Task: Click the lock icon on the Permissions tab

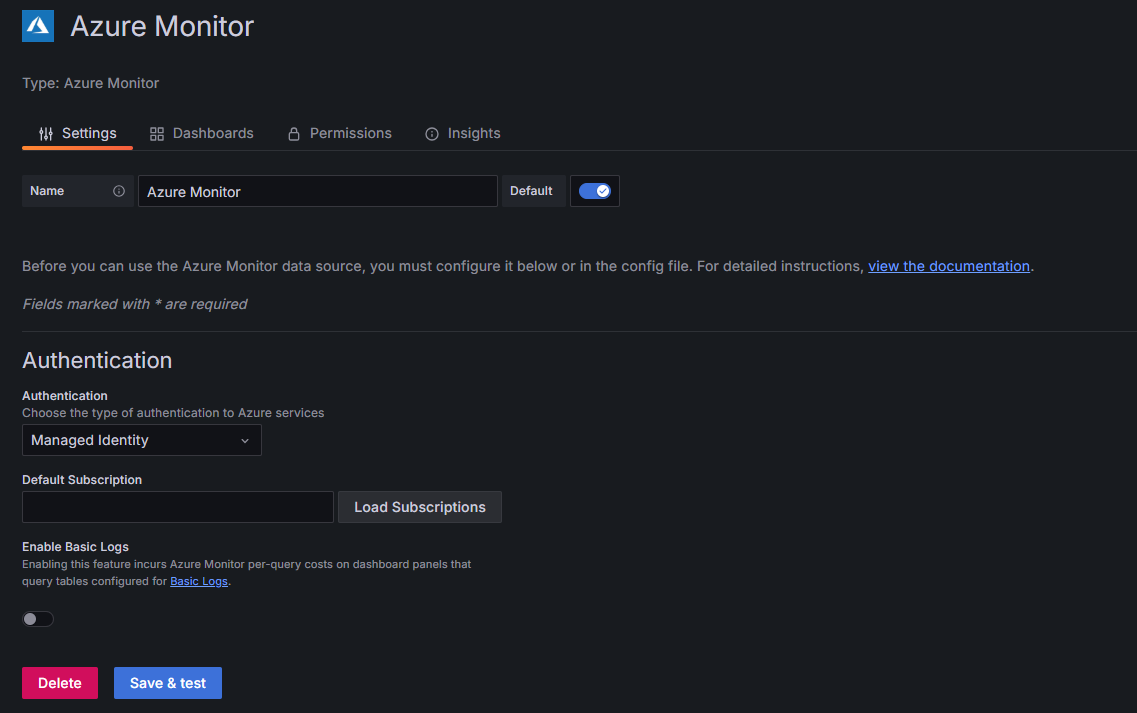Action: pos(294,133)
